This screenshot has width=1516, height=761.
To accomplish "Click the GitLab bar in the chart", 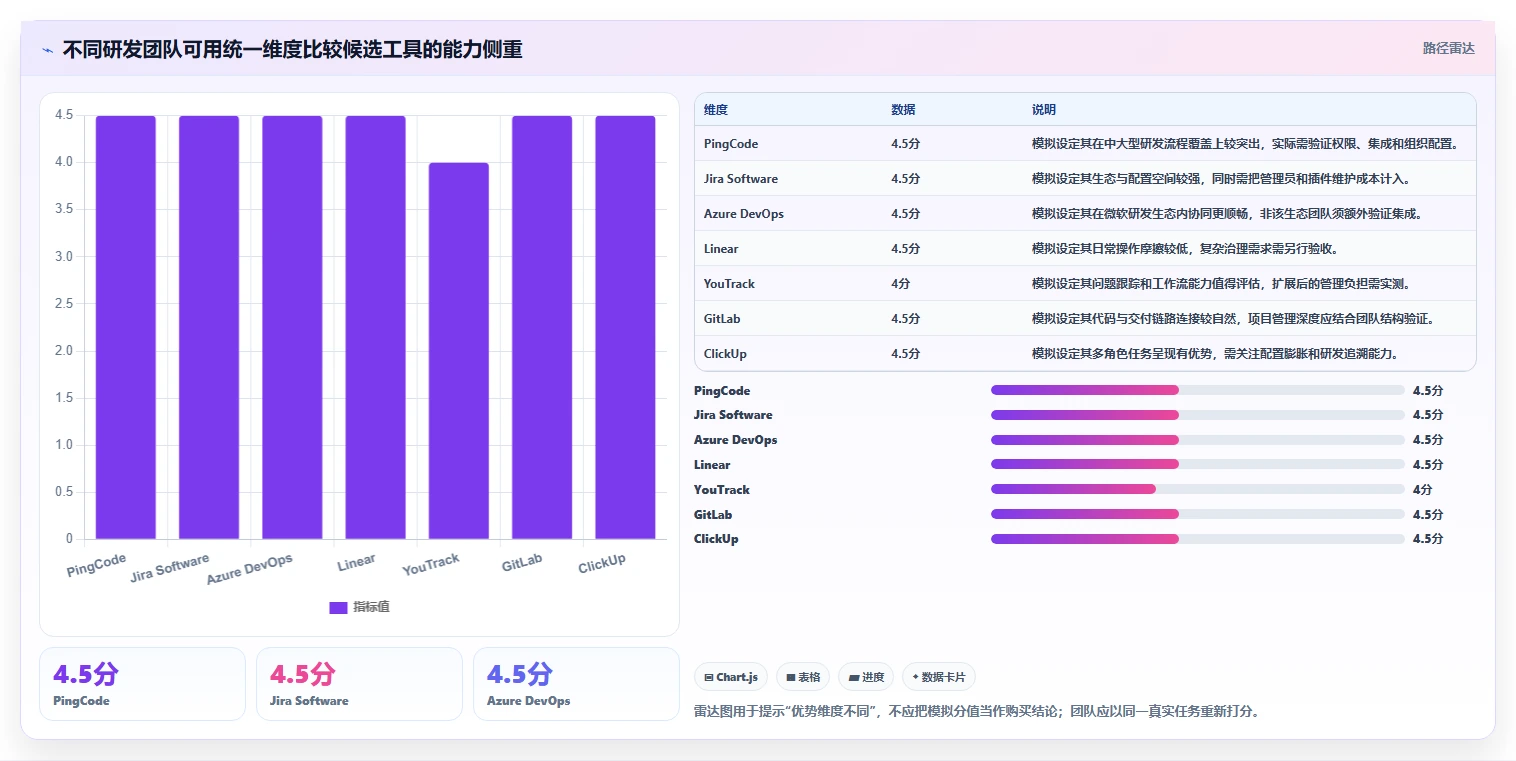I will click(x=542, y=327).
